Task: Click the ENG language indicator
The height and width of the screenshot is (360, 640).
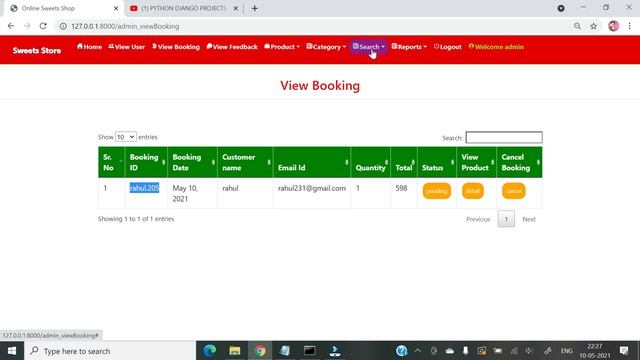Action: tap(567, 351)
